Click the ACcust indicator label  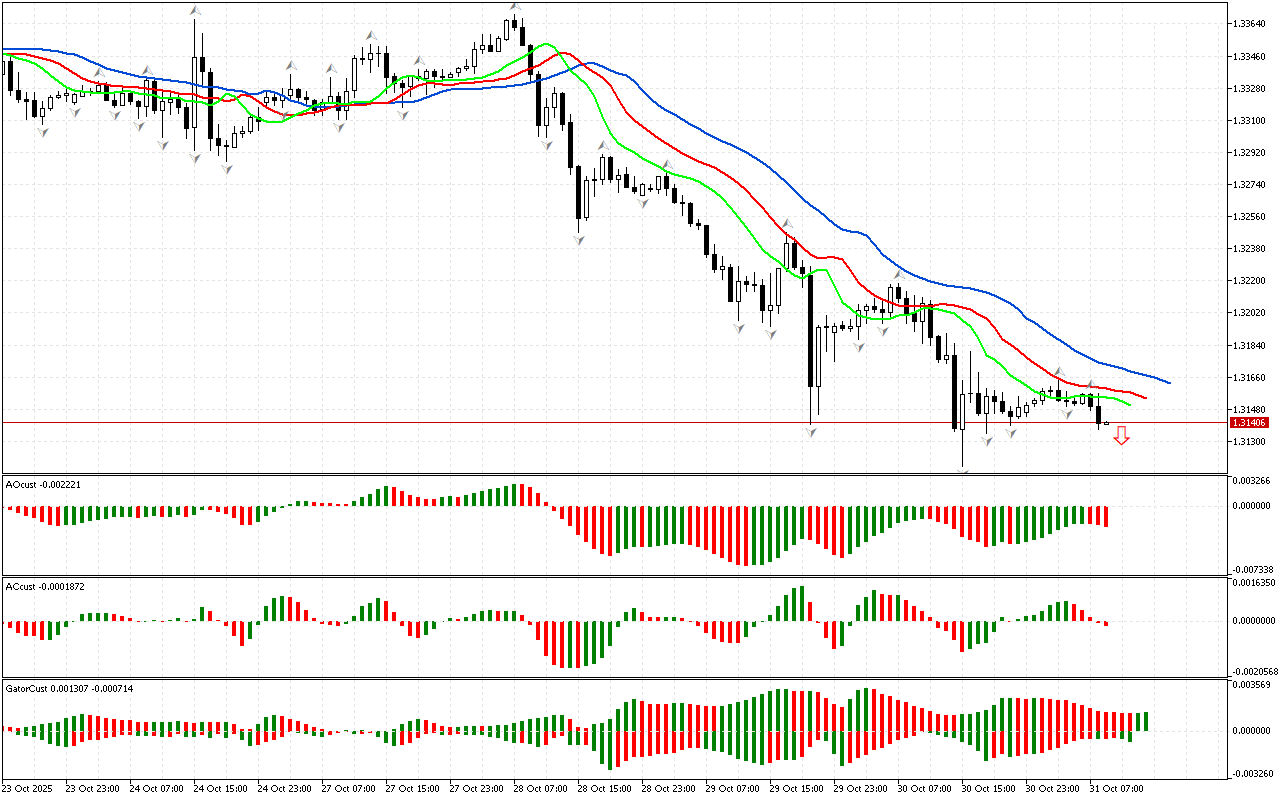[45, 586]
